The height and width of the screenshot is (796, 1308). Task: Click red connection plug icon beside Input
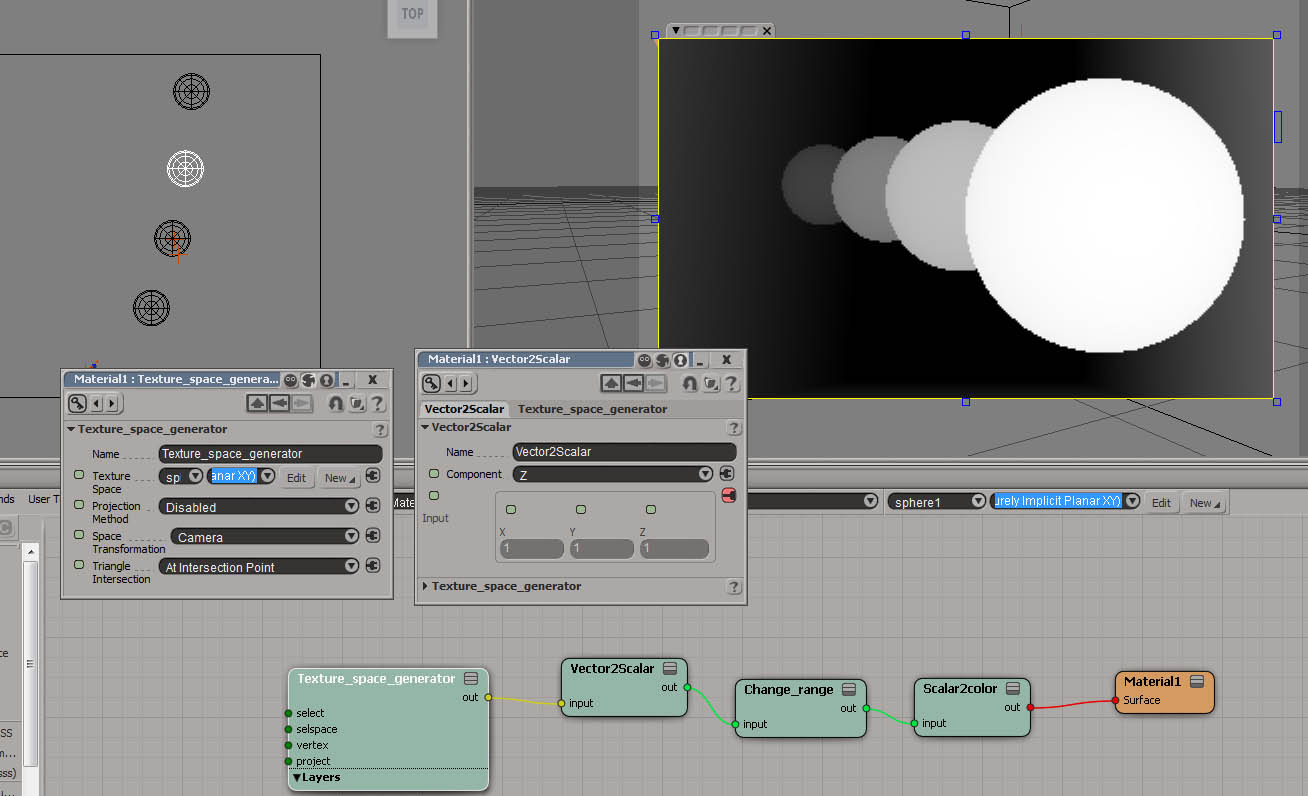pos(728,495)
